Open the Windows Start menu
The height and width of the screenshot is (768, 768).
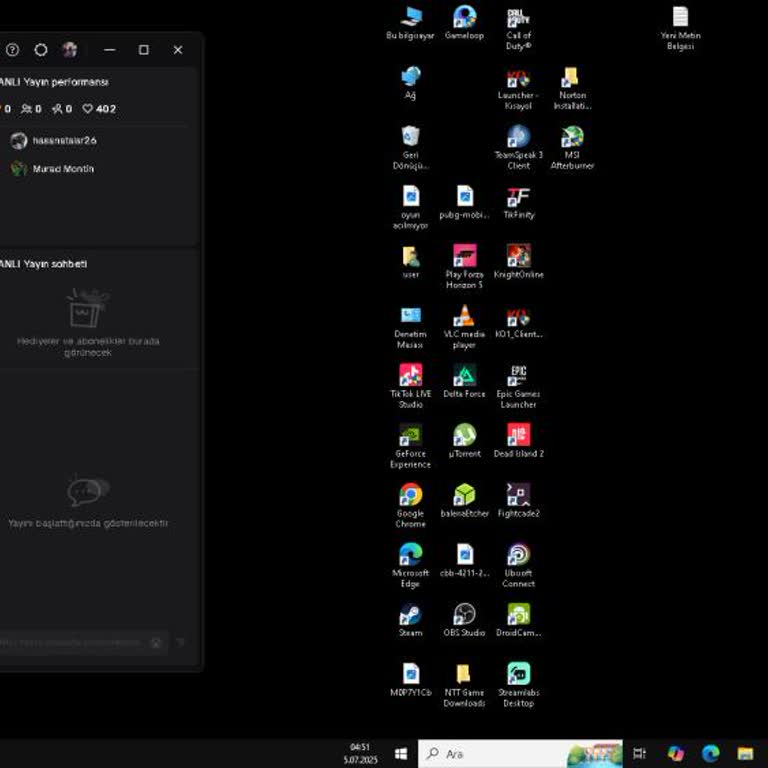click(x=401, y=753)
